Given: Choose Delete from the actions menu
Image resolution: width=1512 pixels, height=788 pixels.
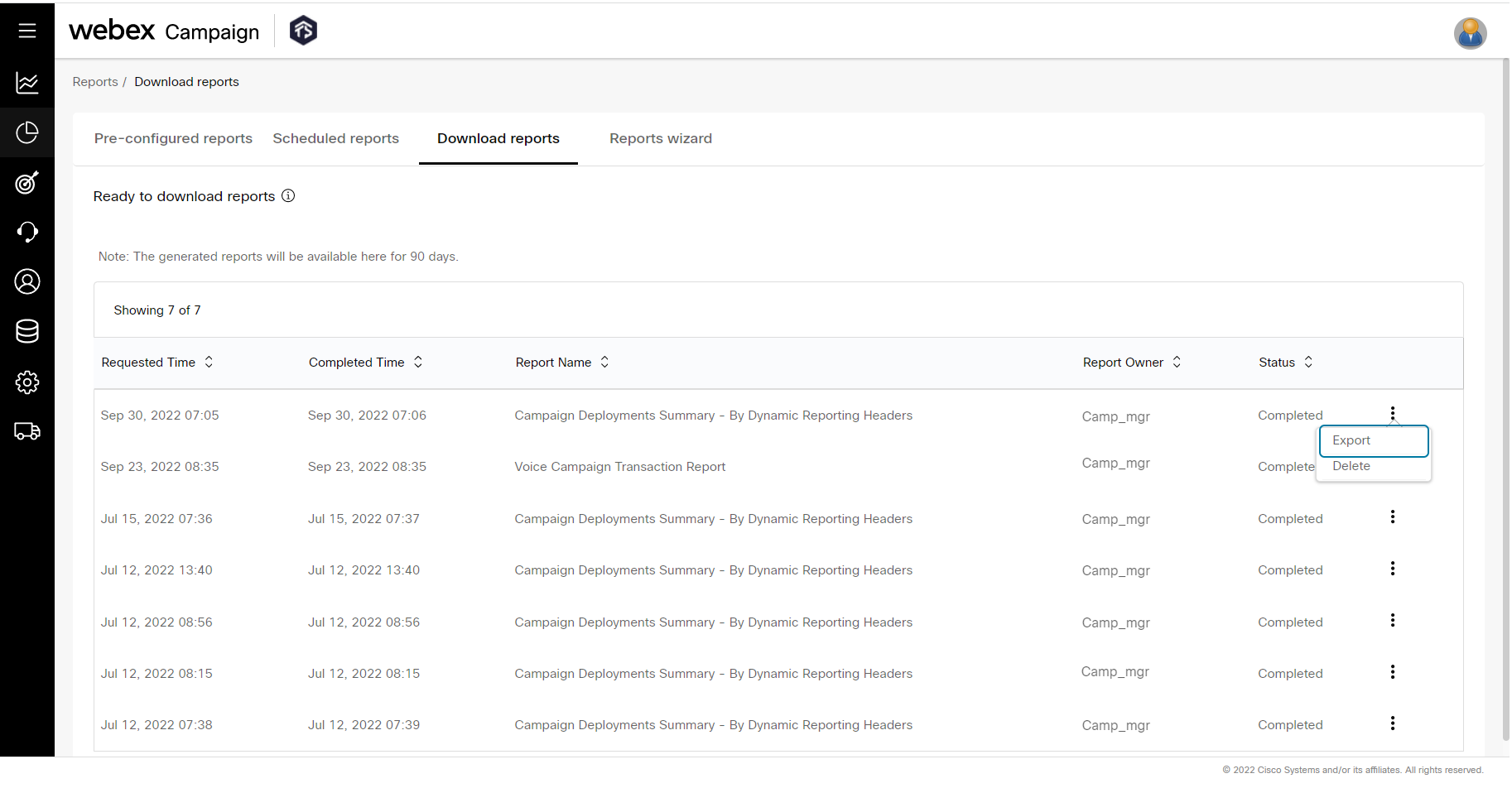Looking at the screenshot, I should (x=1351, y=466).
